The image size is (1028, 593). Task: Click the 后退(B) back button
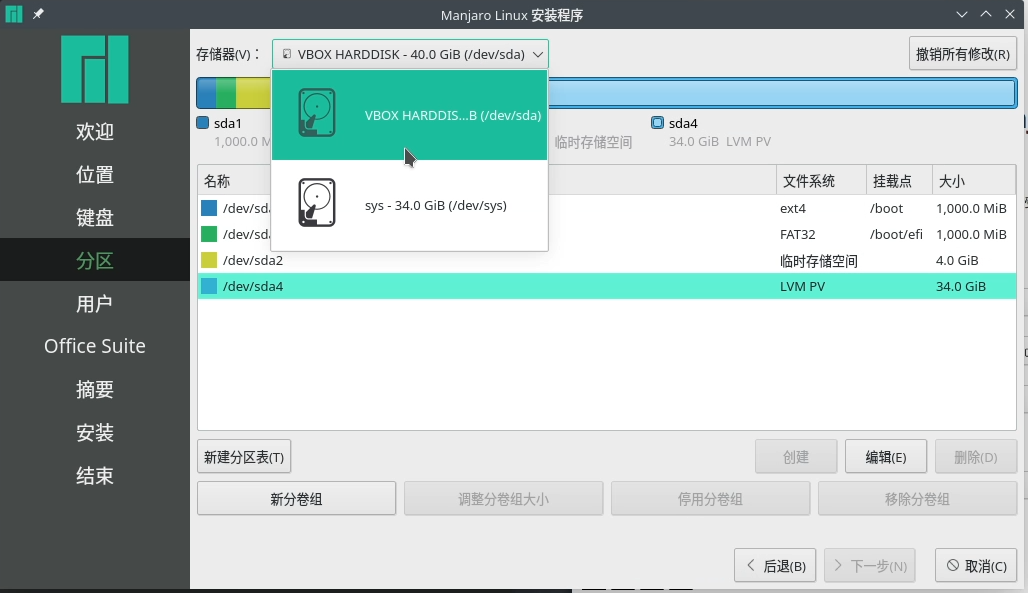[775, 565]
